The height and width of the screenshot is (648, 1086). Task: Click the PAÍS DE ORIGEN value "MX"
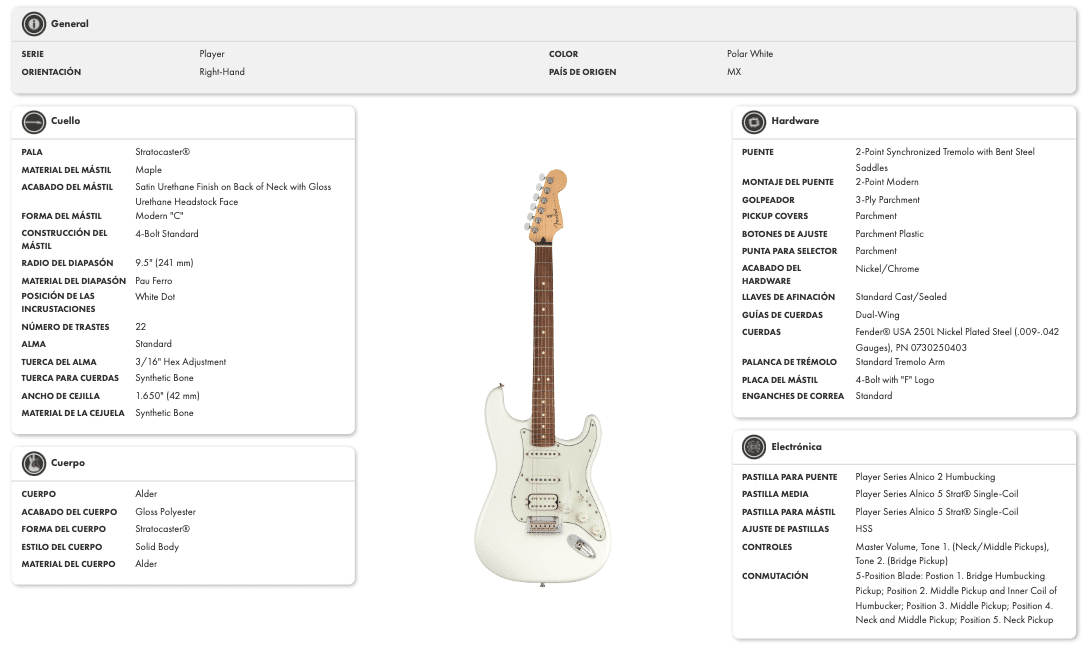point(734,72)
